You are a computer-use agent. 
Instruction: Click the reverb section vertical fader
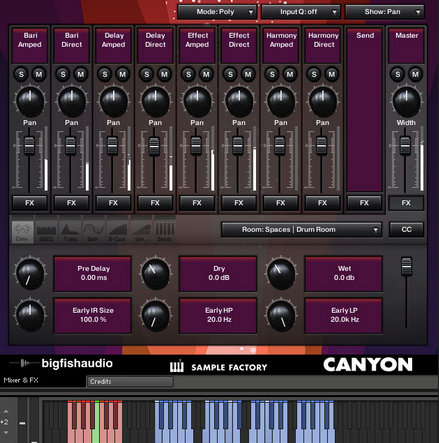406,266
